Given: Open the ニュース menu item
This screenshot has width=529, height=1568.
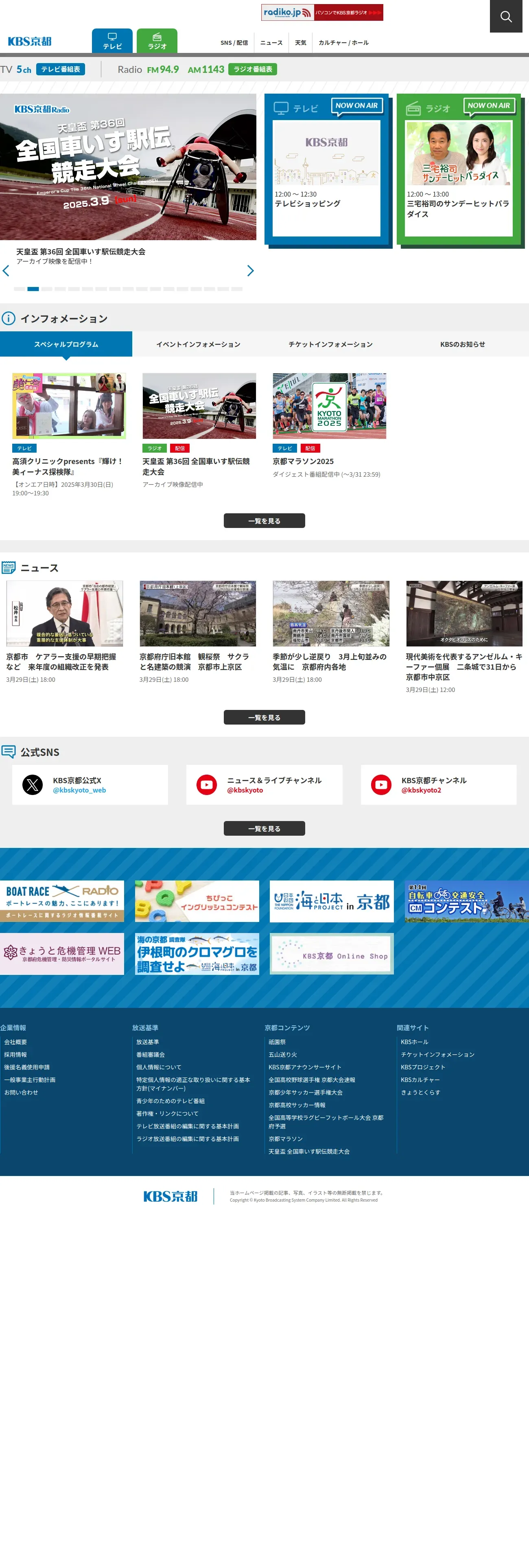Looking at the screenshot, I should pyautogui.click(x=271, y=43).
